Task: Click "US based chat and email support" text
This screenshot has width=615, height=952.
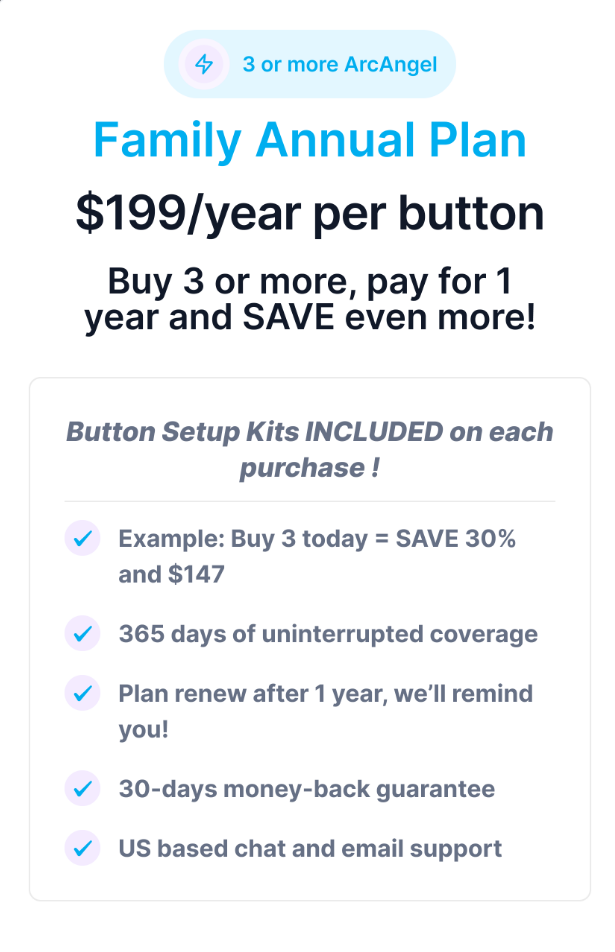Action: coord(310,849)
